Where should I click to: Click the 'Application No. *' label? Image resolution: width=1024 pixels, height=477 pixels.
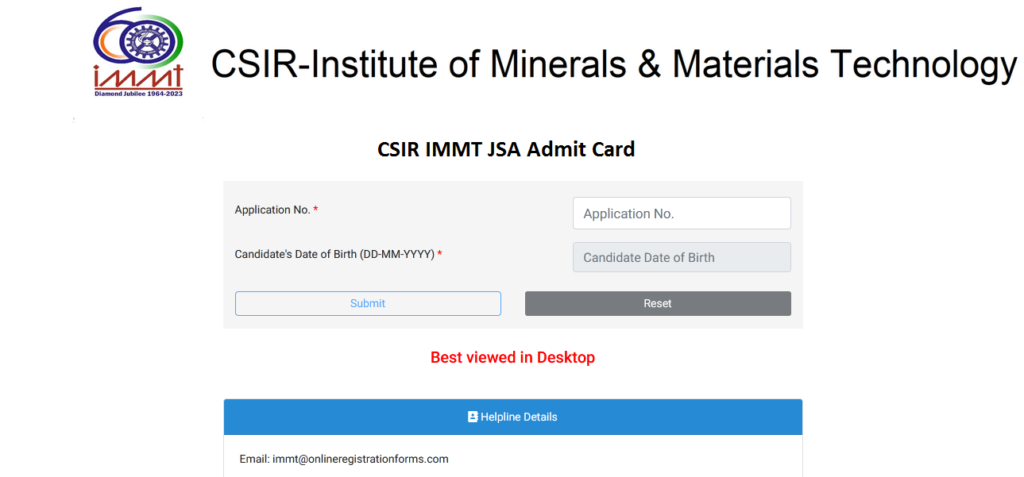[x=276, y=210]
